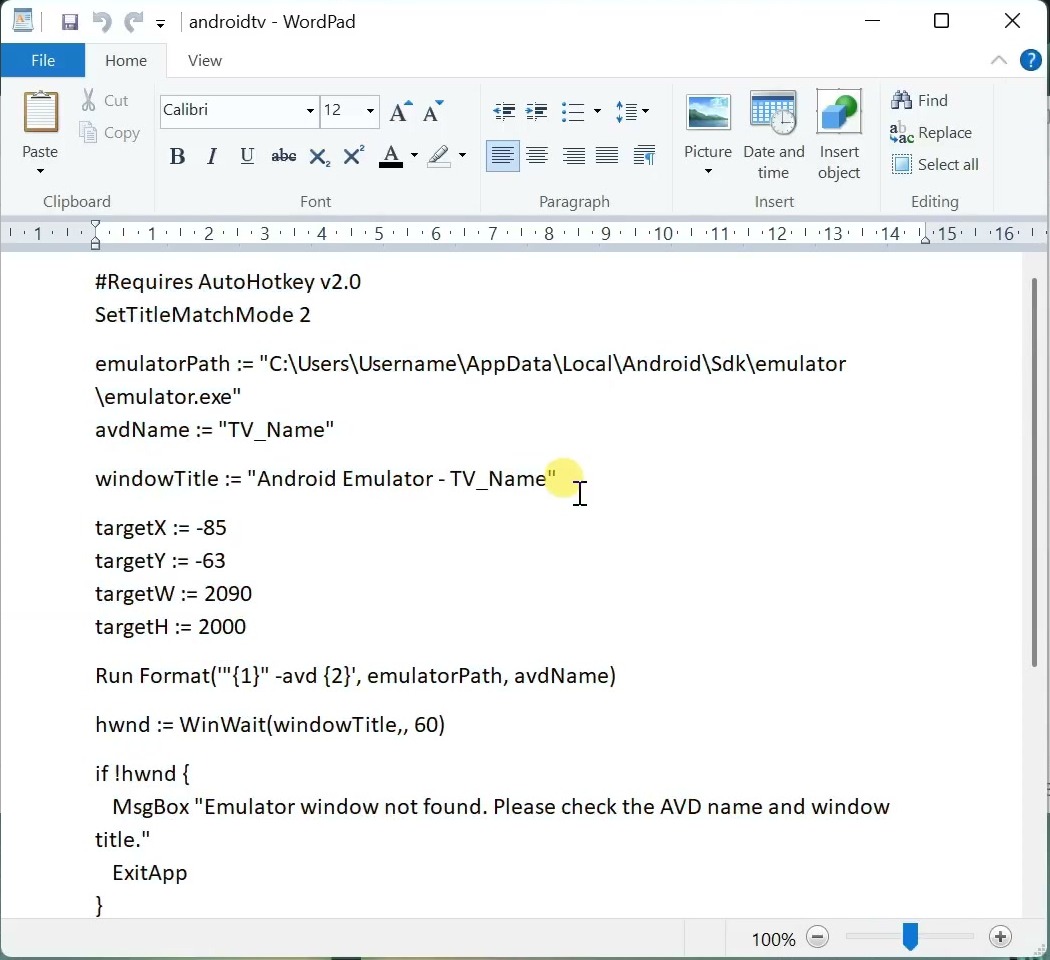Click Decrease indent icon
Screen dimensions: 1050x960
pyautogui.click(x=504, y=111)
